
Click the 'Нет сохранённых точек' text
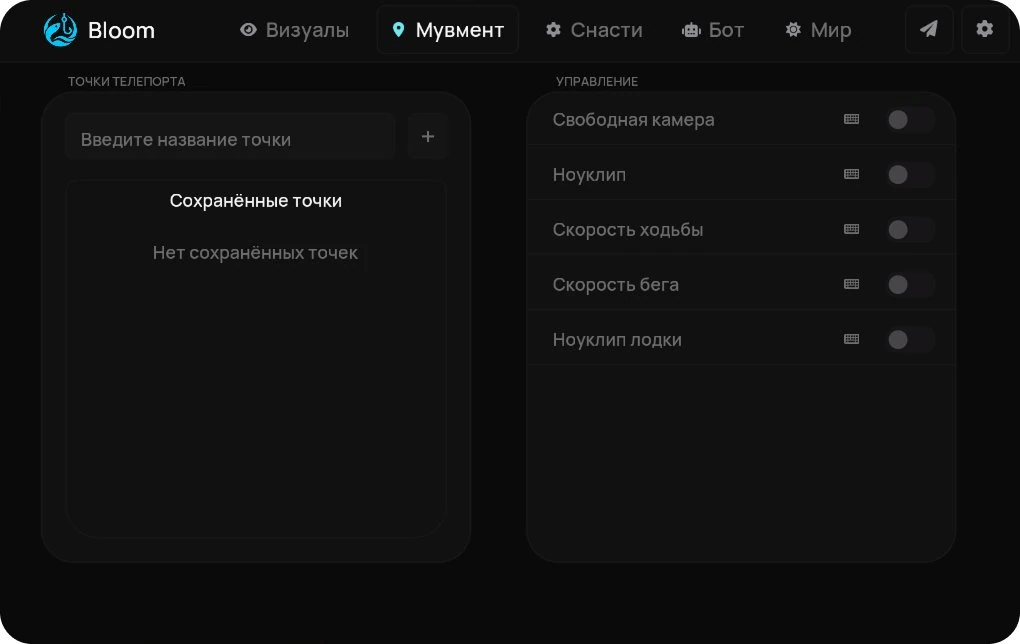click(255, 252)
